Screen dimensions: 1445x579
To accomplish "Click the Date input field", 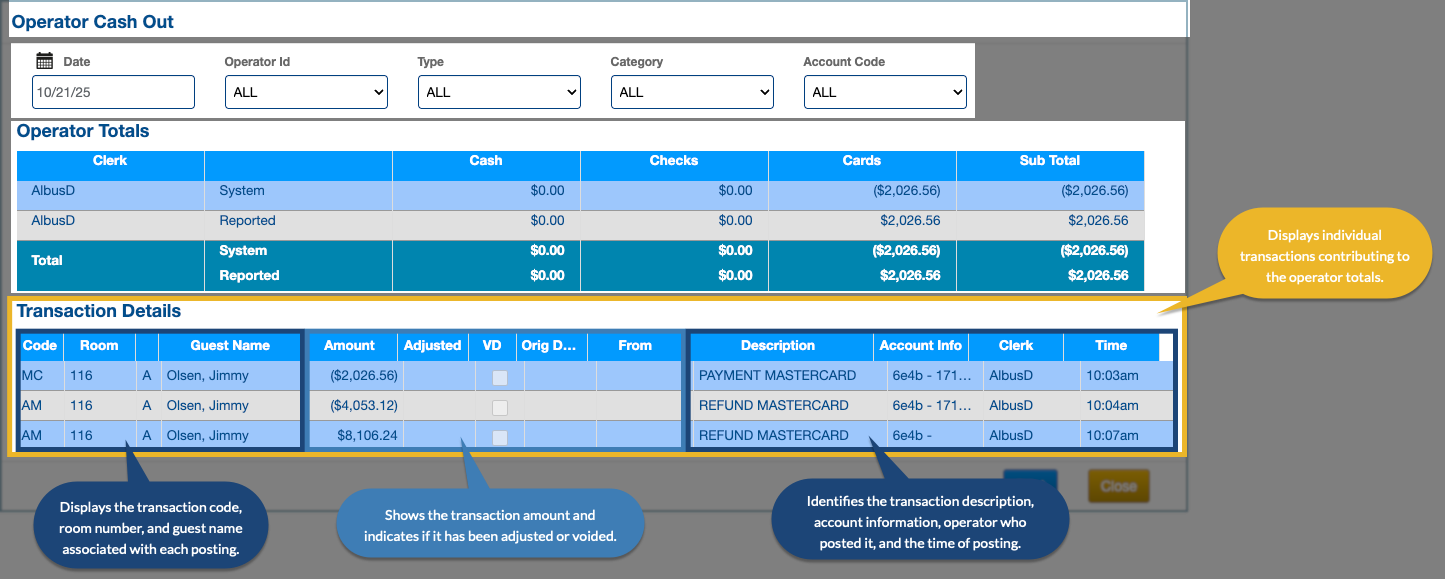I will pyautogui.click(x=113, y=92).
